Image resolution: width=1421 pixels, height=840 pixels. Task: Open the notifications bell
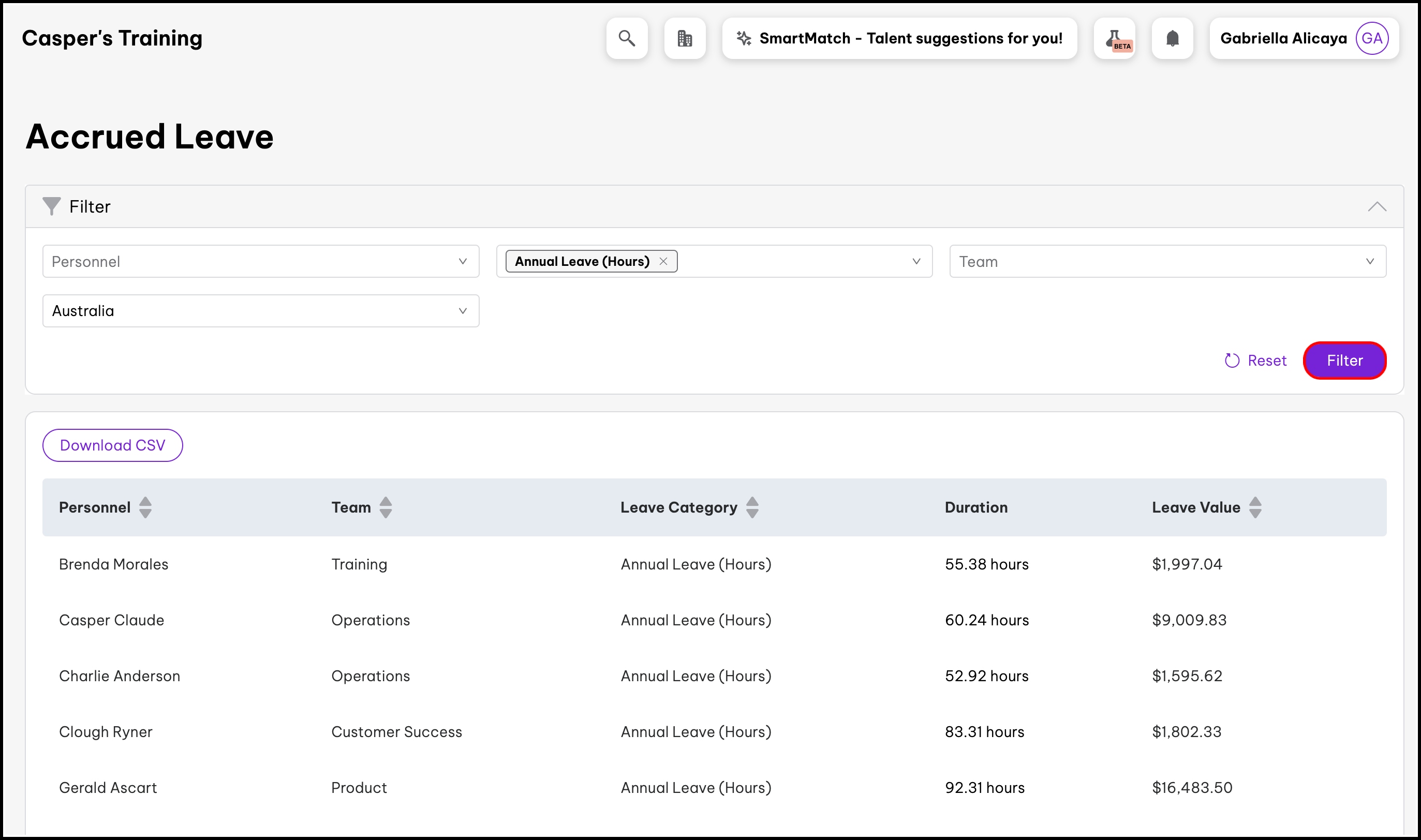pos(1172,38)
